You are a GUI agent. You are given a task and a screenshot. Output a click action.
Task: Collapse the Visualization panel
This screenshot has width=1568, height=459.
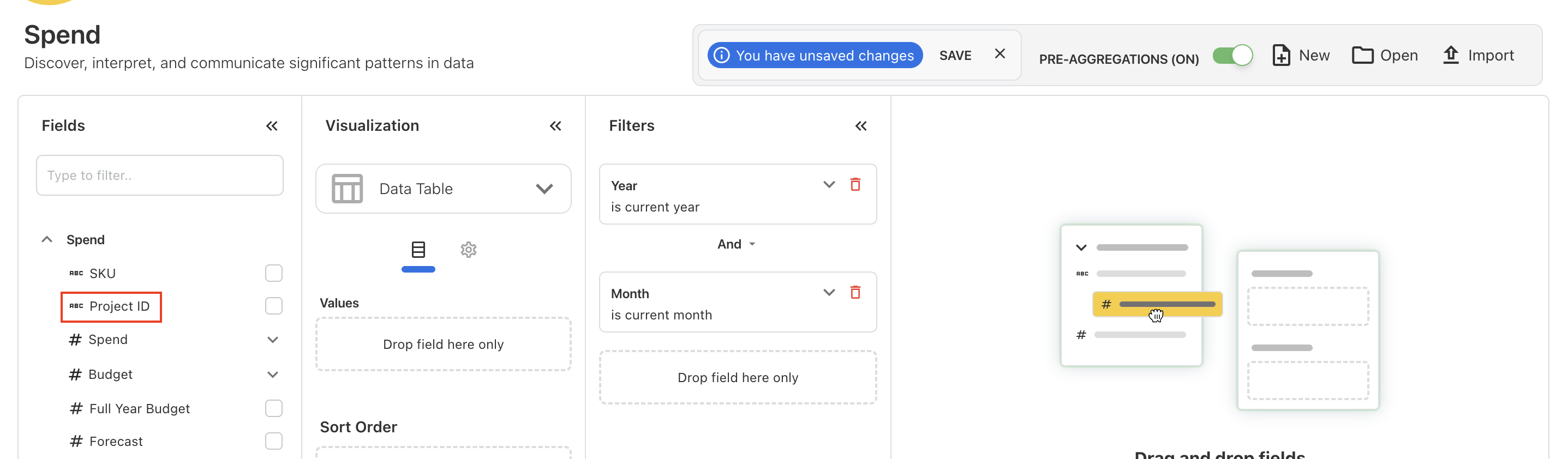tap(555, 126)
